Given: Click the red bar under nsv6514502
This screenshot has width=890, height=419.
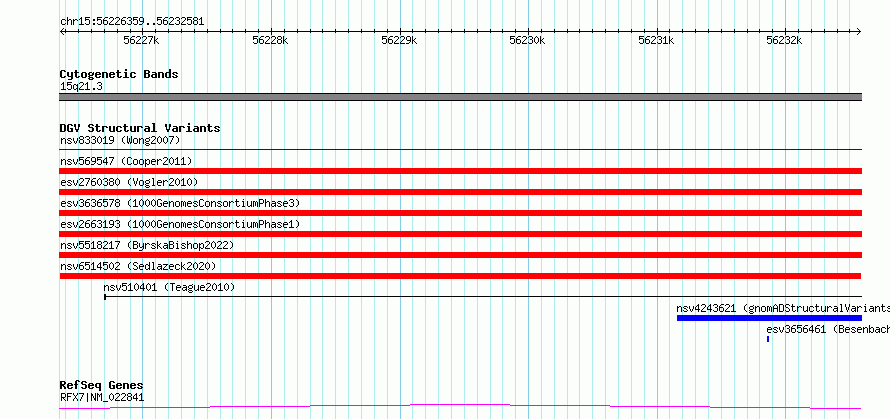Looking at the screenshot, I should pyautogui.click(x=461, y=276).
